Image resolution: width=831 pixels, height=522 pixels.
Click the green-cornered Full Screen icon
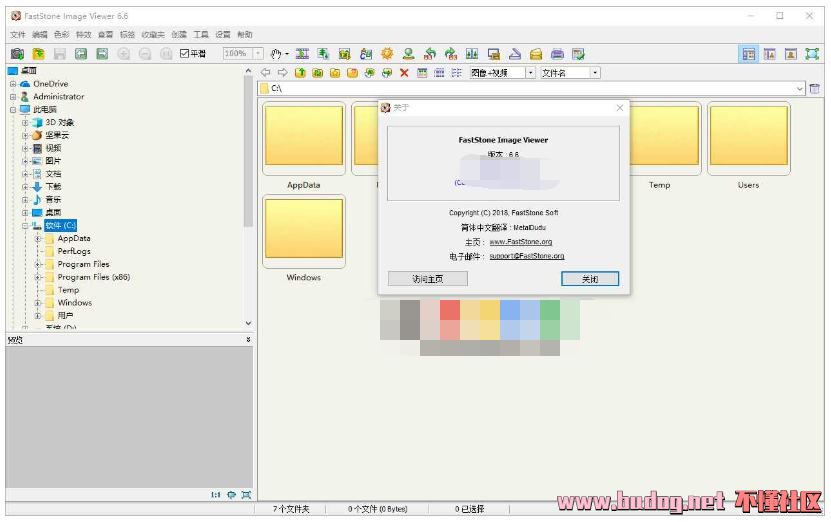tap(812, 54)
